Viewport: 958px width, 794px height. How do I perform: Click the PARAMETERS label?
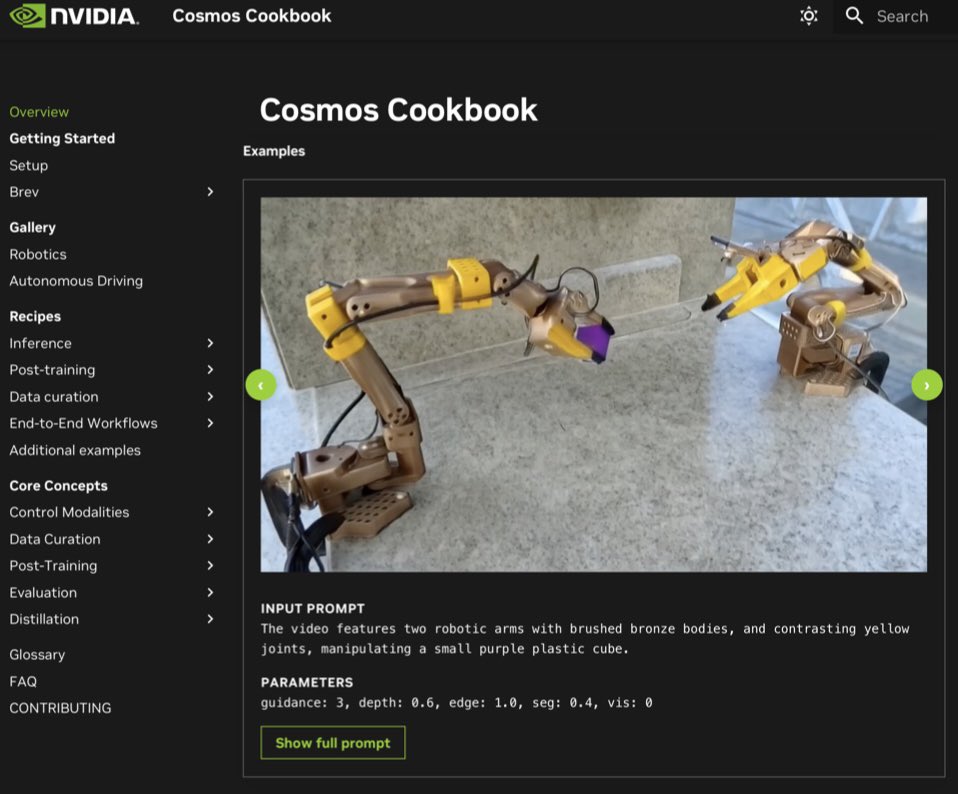coord(307,682)
